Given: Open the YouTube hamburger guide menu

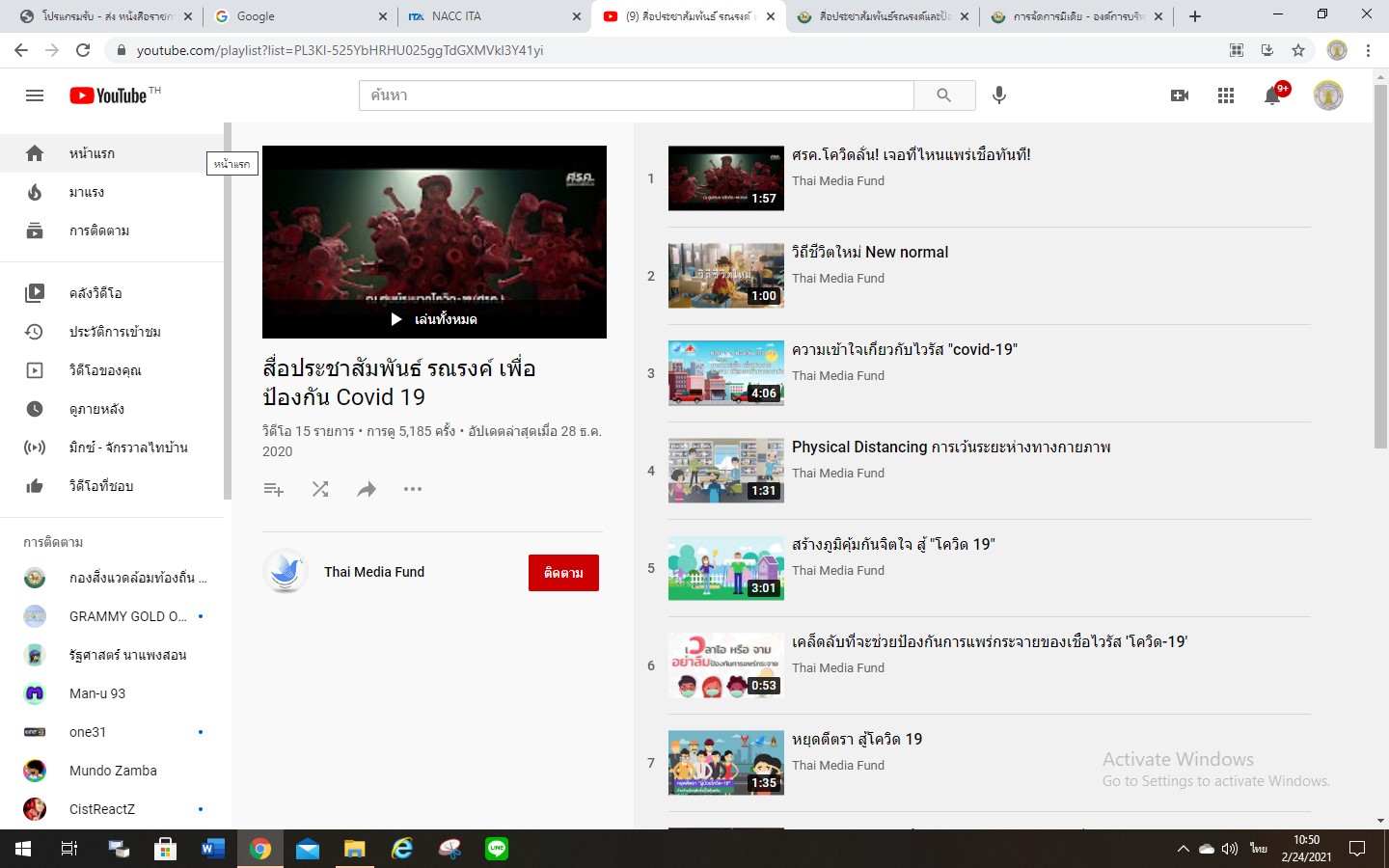Looking at the screenshot, I should coord(35,95).
